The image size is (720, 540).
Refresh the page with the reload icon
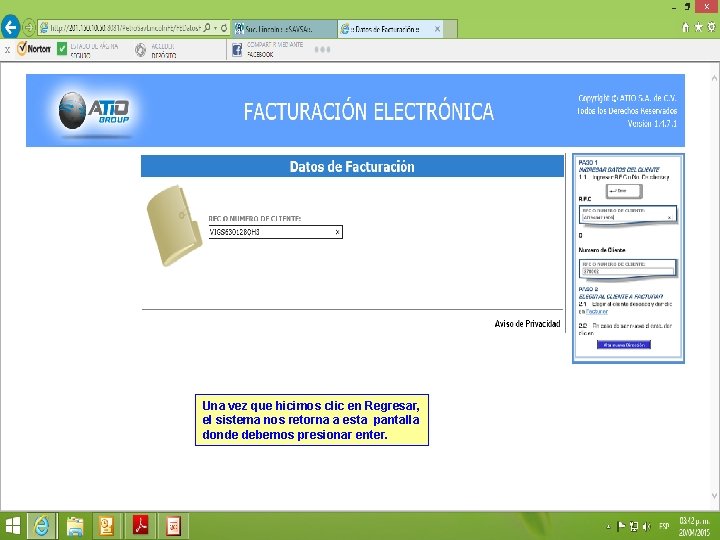coord(224,28)
